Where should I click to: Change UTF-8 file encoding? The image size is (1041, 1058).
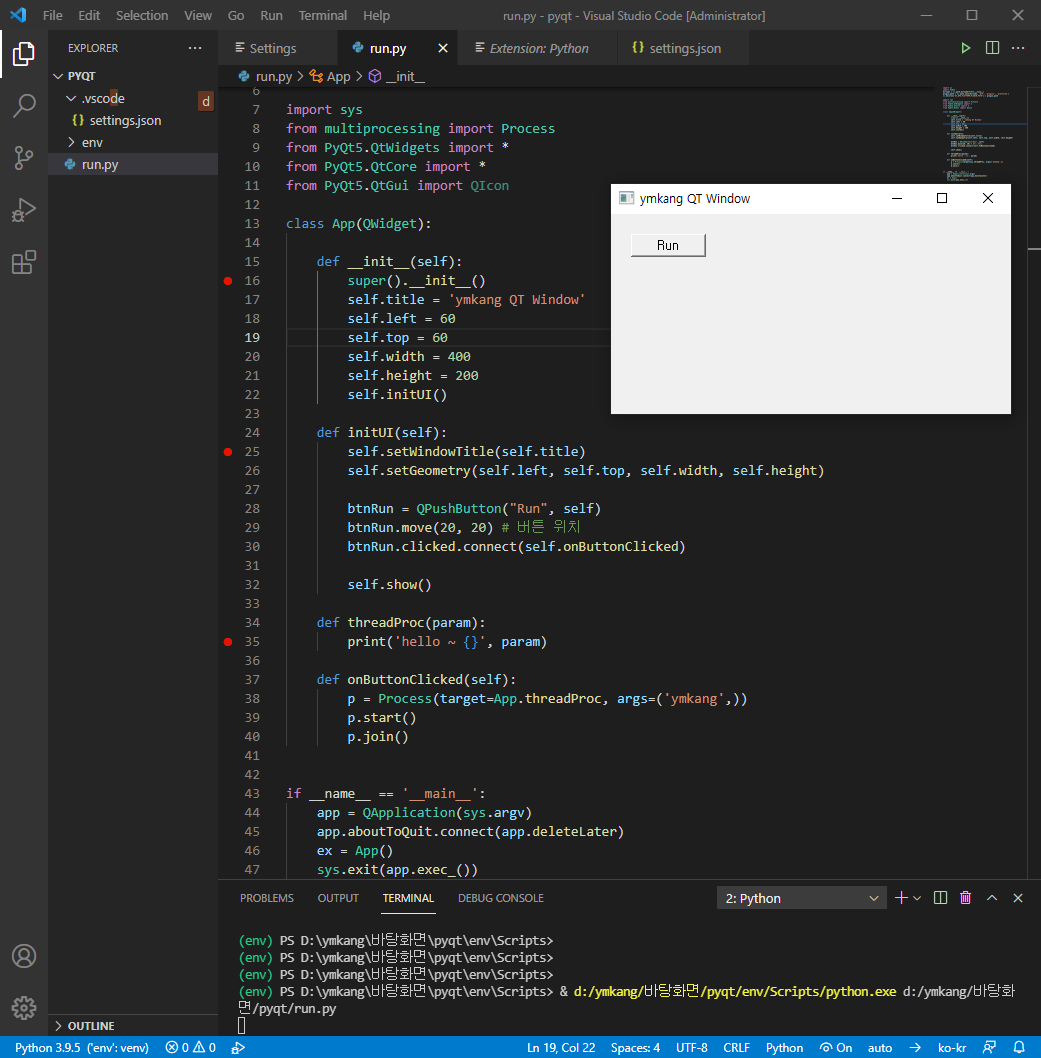click(x=692, y=1047)
